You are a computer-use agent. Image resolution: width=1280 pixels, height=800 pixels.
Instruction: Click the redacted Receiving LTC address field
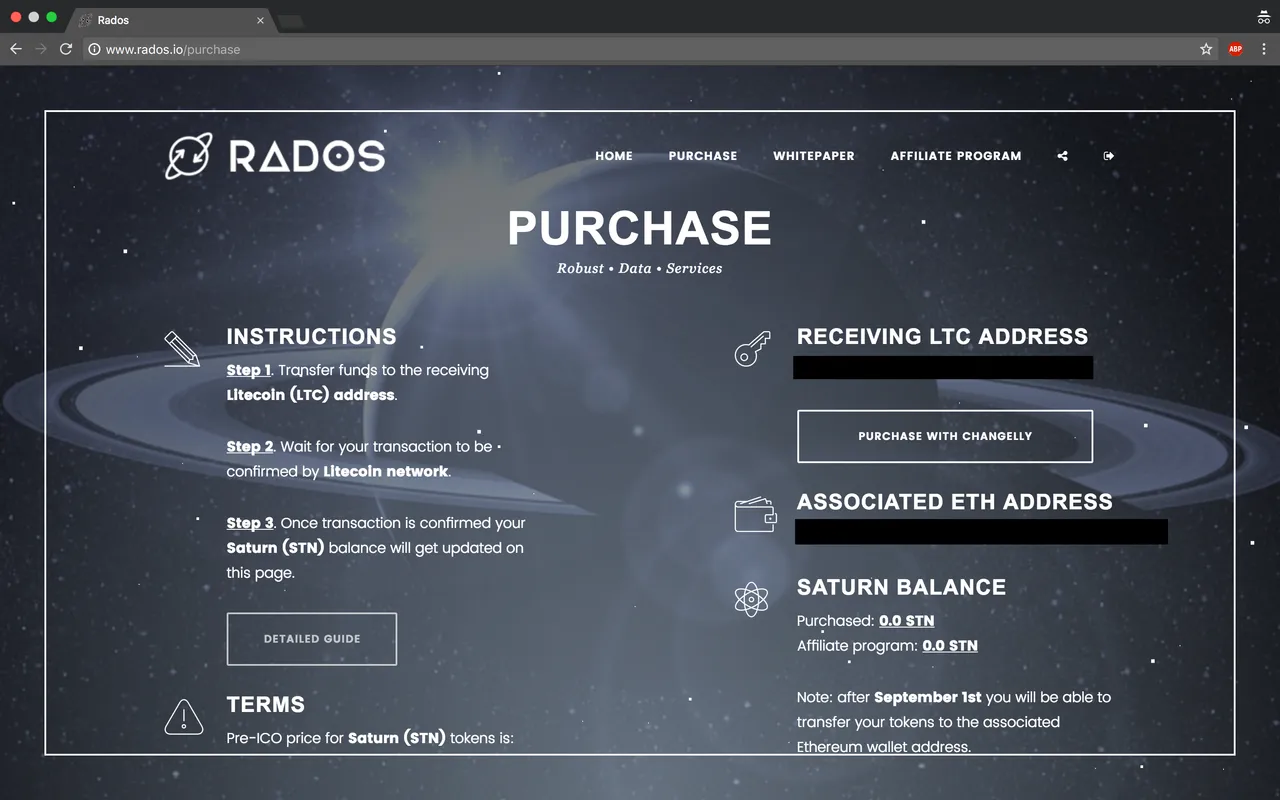943,367
